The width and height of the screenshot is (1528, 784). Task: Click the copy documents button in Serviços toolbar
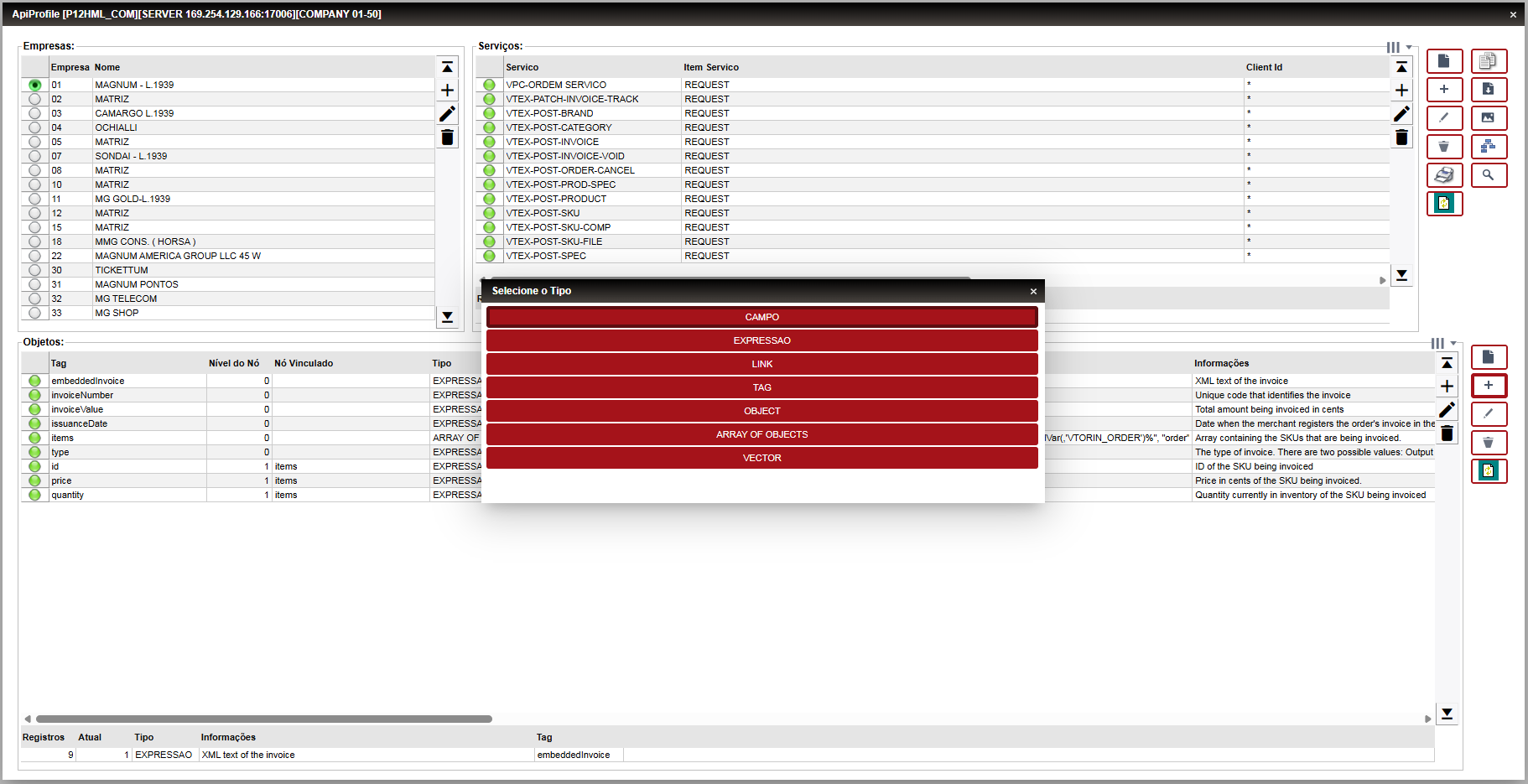[x=1489, y=61]
